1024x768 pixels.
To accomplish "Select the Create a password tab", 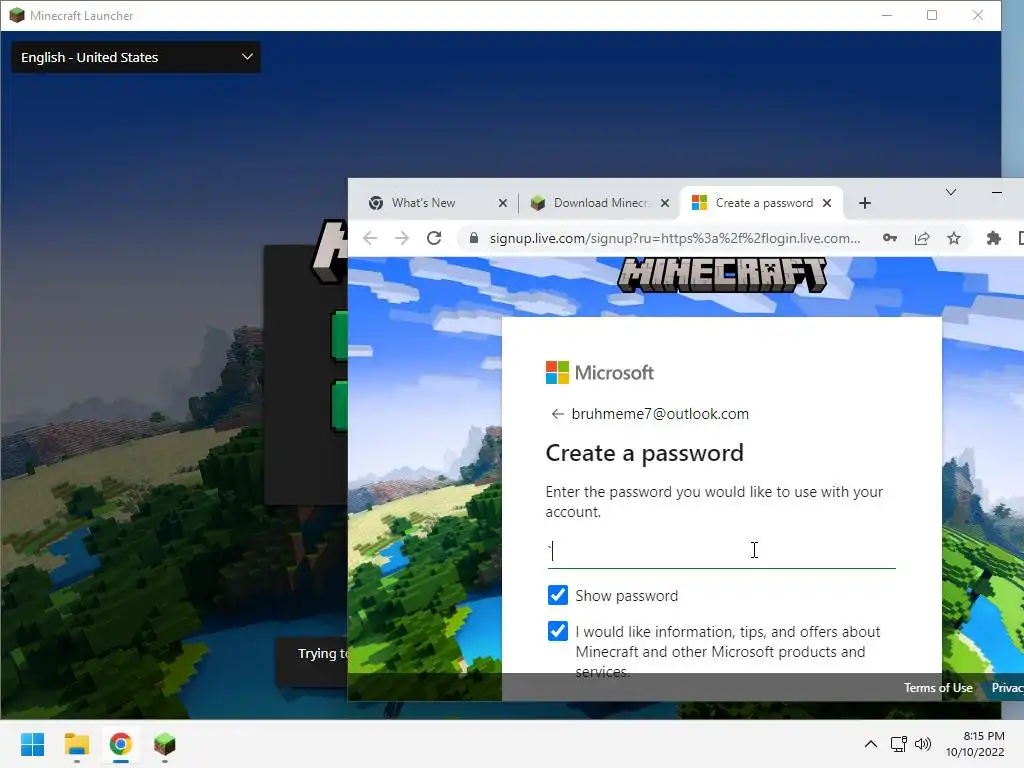I will pyautogui.click(x=761, y=203).
